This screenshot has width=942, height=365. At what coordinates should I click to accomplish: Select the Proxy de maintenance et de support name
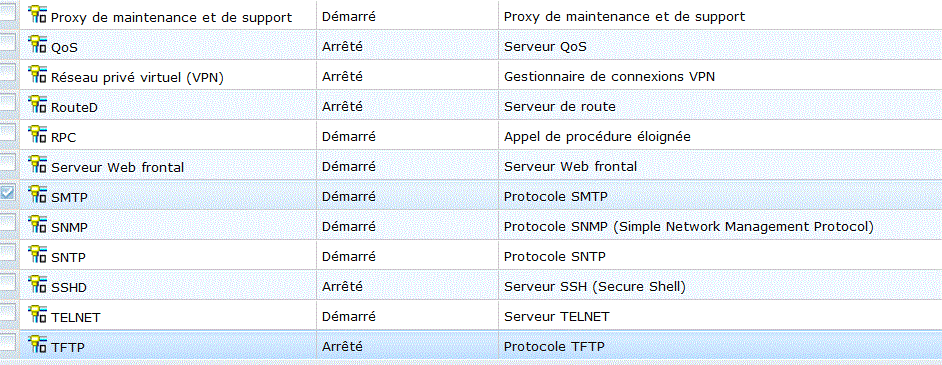[x=172, y=17]
